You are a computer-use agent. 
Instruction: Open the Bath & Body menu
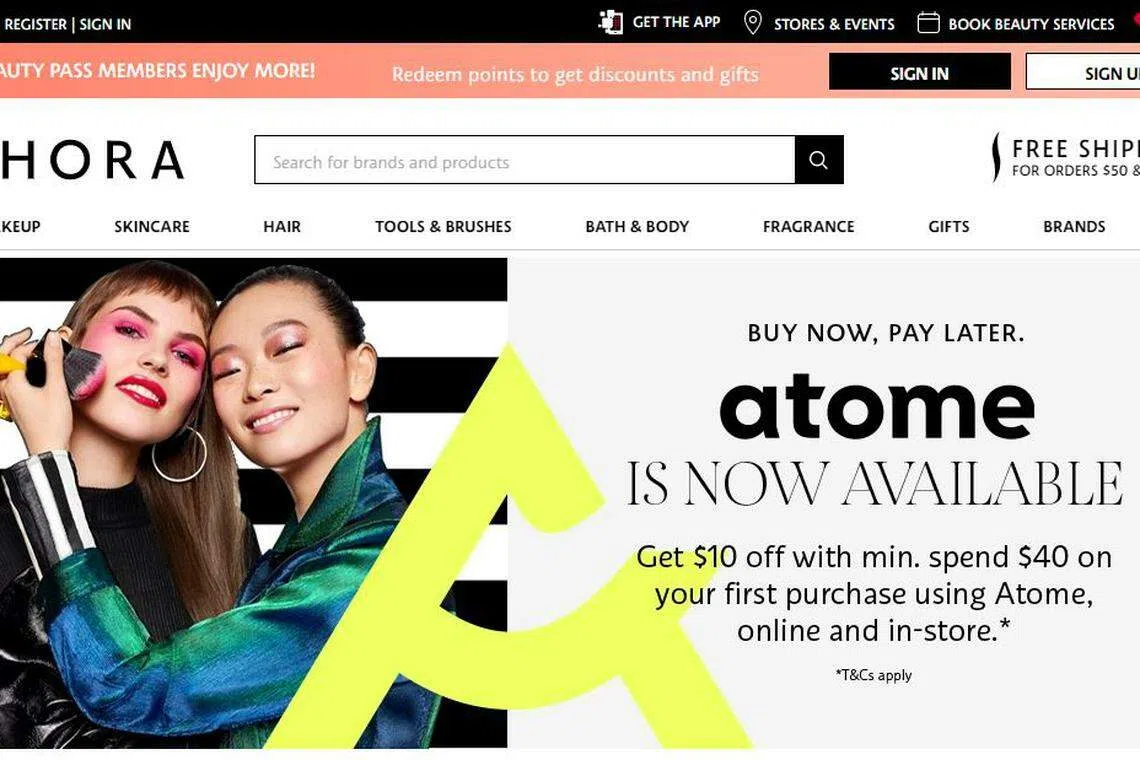tap(637, 226)
